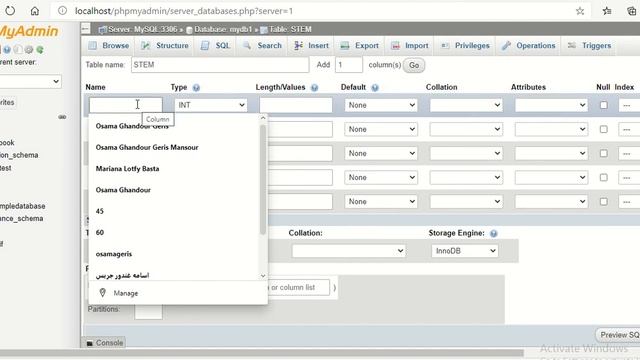Image resolution: width=640 pixels, height=360 pixels.
Task: Open the Import tab
Action: tap(409, 46)
